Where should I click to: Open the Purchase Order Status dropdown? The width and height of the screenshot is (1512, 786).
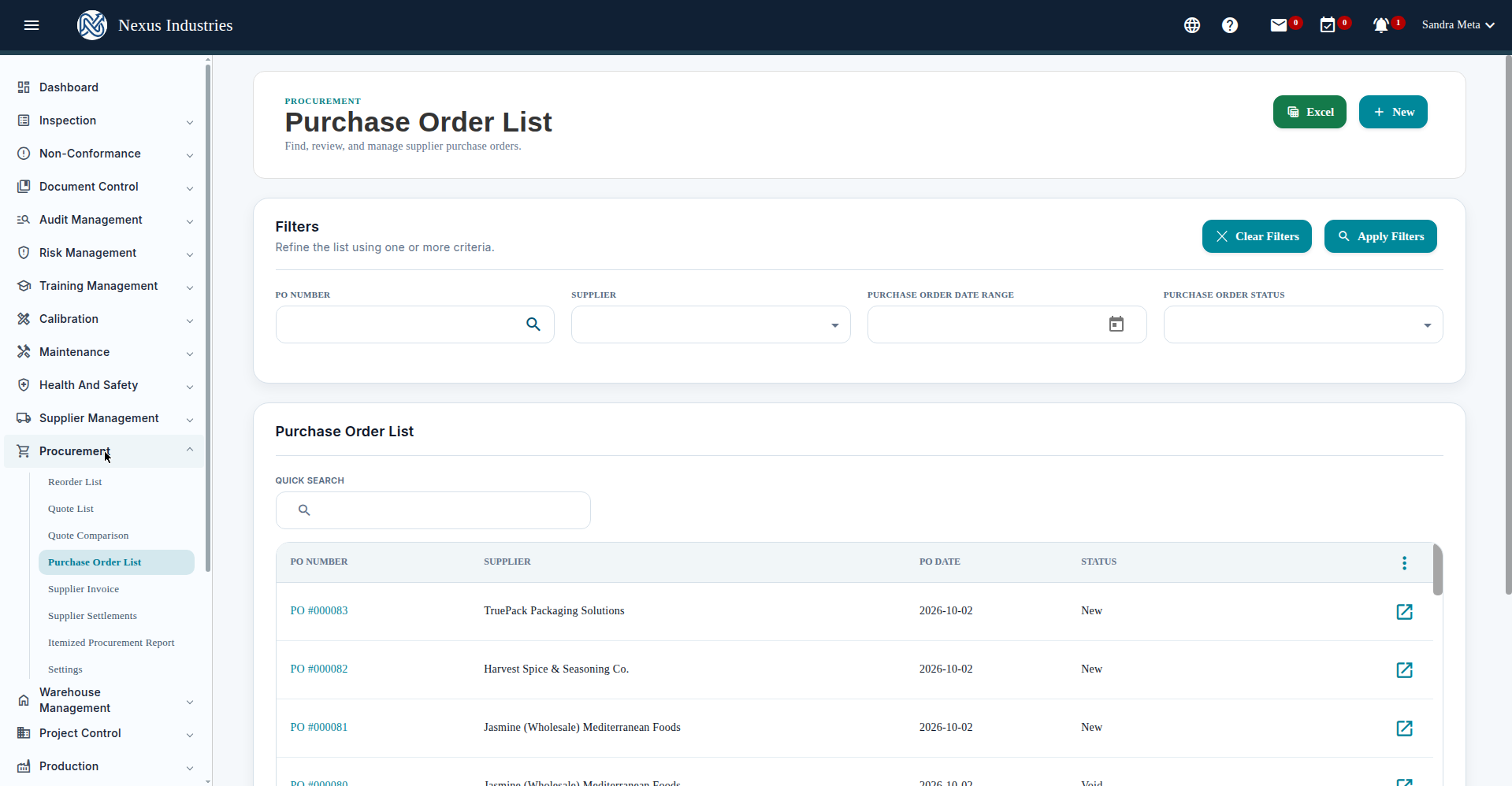(x=1303, y=324)
